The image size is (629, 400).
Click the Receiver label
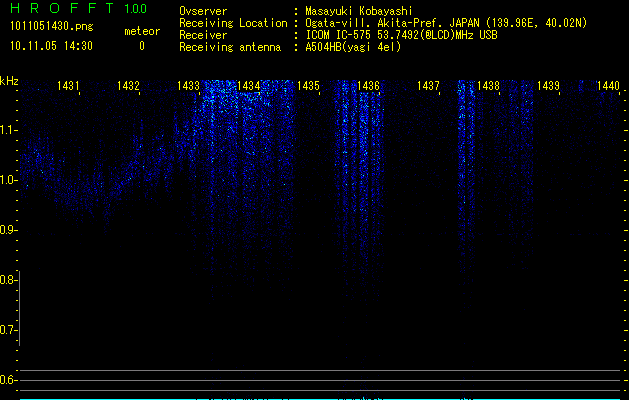coord(203,35)
